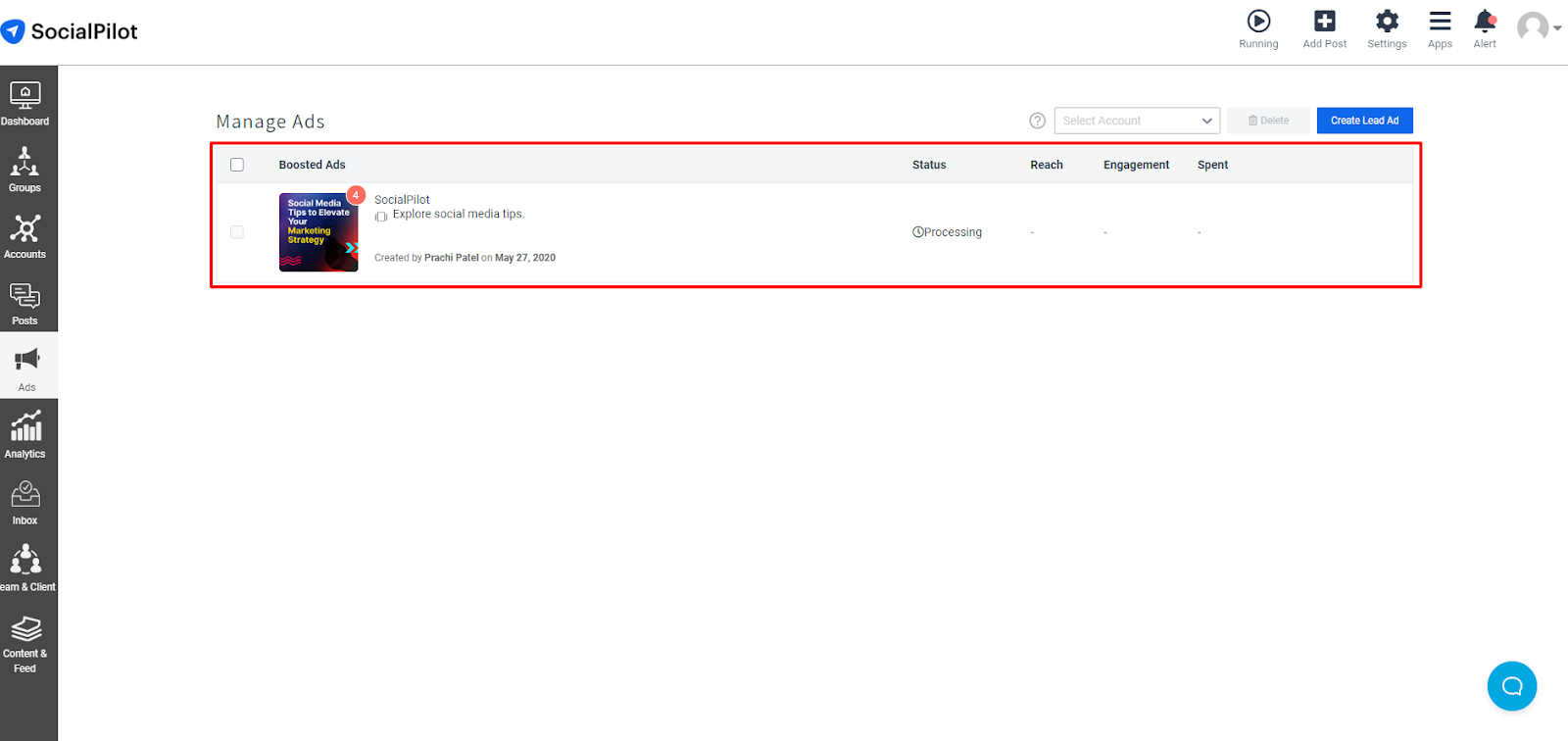The width and height of the screenshot is (1568, 741).
Task: Open the Posts sidebar section
Action: (24, 303)
